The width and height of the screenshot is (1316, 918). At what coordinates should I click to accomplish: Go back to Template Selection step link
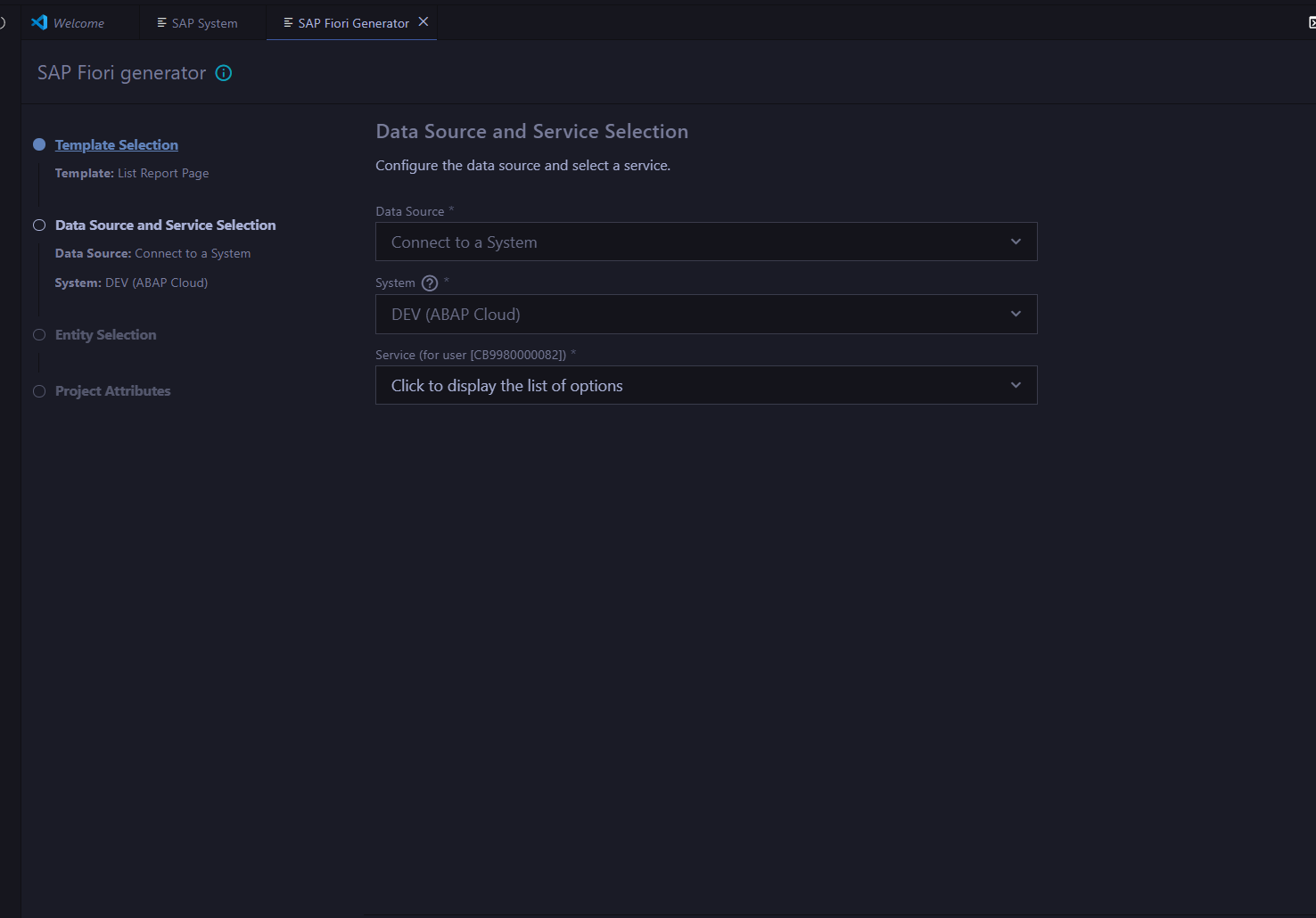(x=117, y=145)
